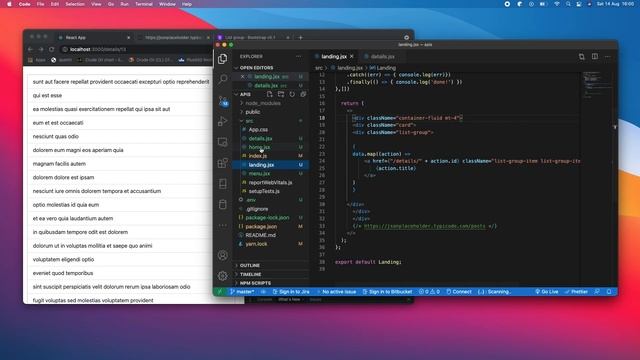This screenshot has height=360, width=640.
Task: Expand the Outline section
Action: [249, 265]
